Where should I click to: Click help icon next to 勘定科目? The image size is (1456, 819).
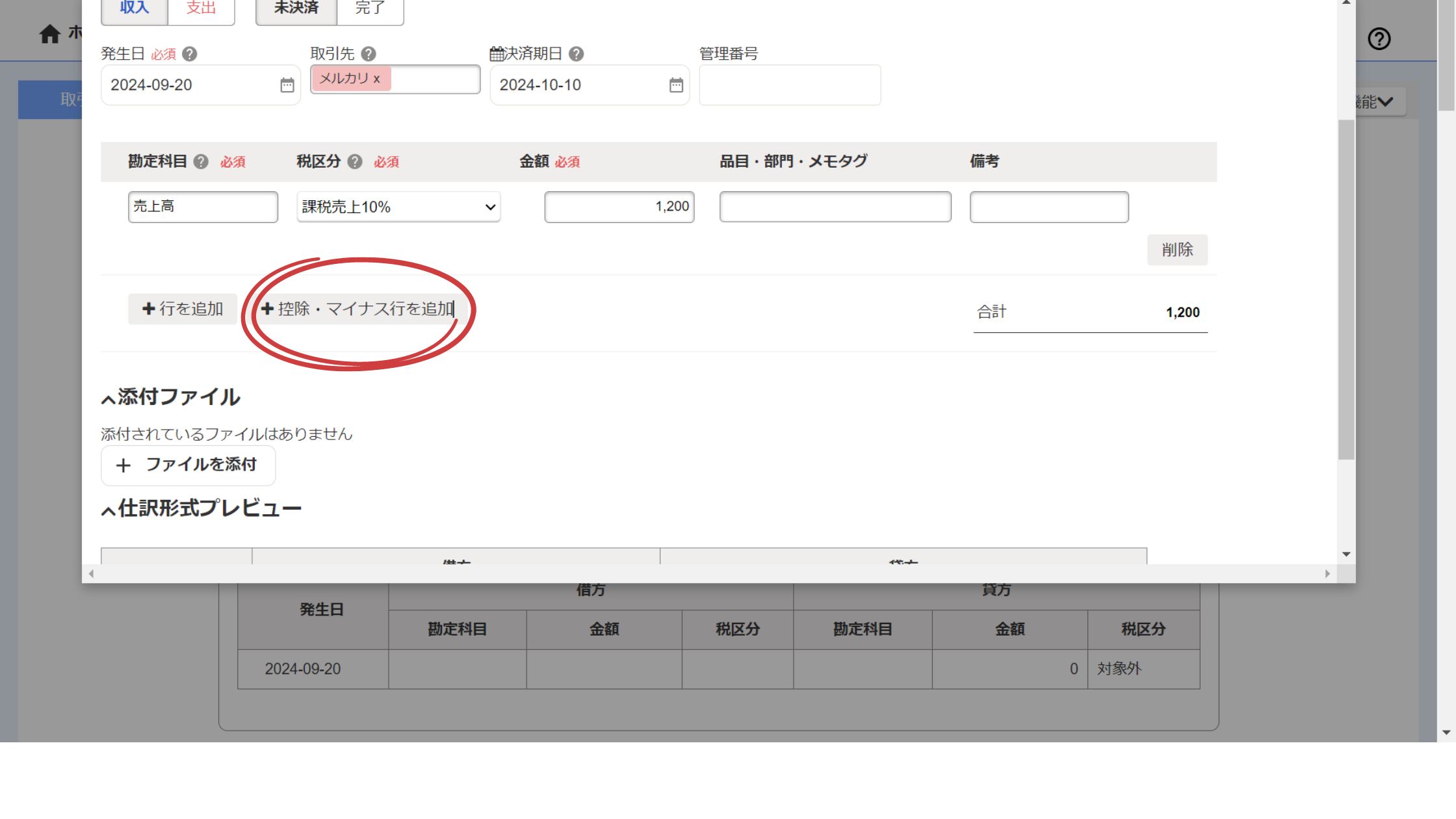pyautogui.click(x=201, y=162)
